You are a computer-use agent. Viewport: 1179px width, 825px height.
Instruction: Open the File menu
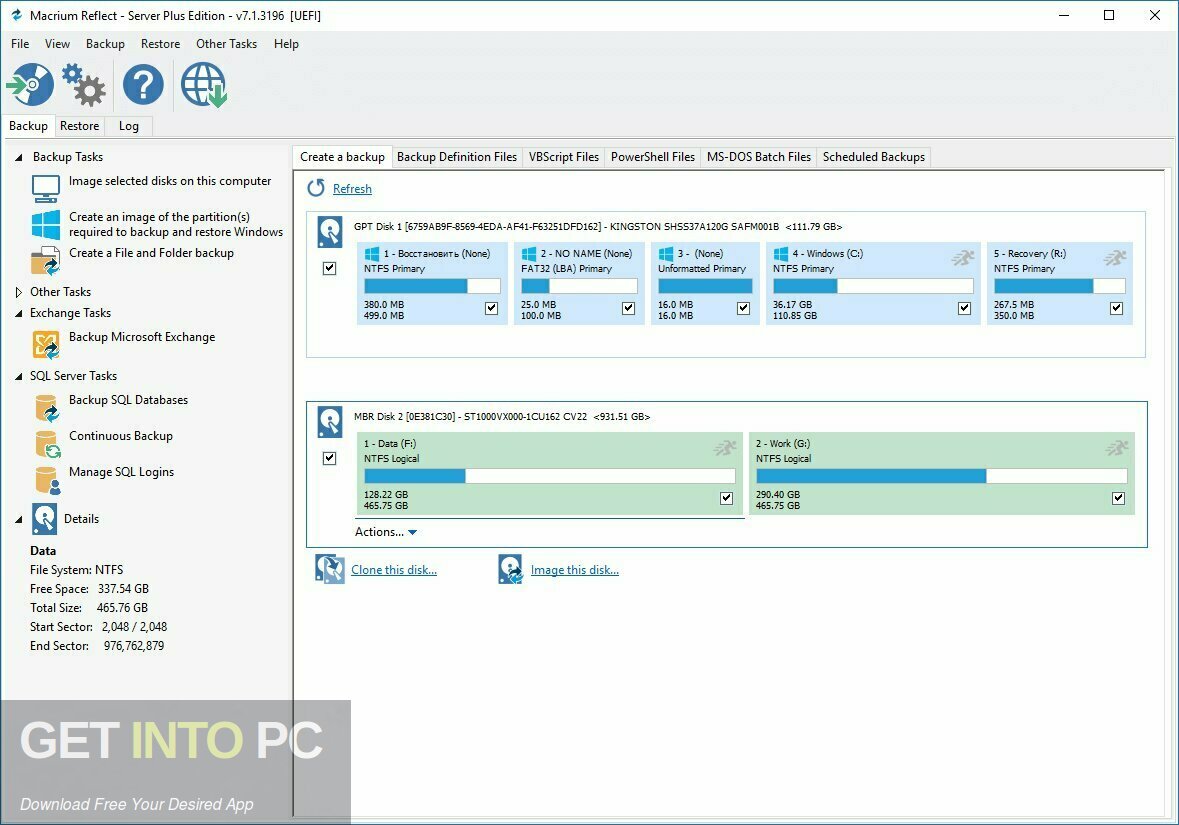pos(20,44)
